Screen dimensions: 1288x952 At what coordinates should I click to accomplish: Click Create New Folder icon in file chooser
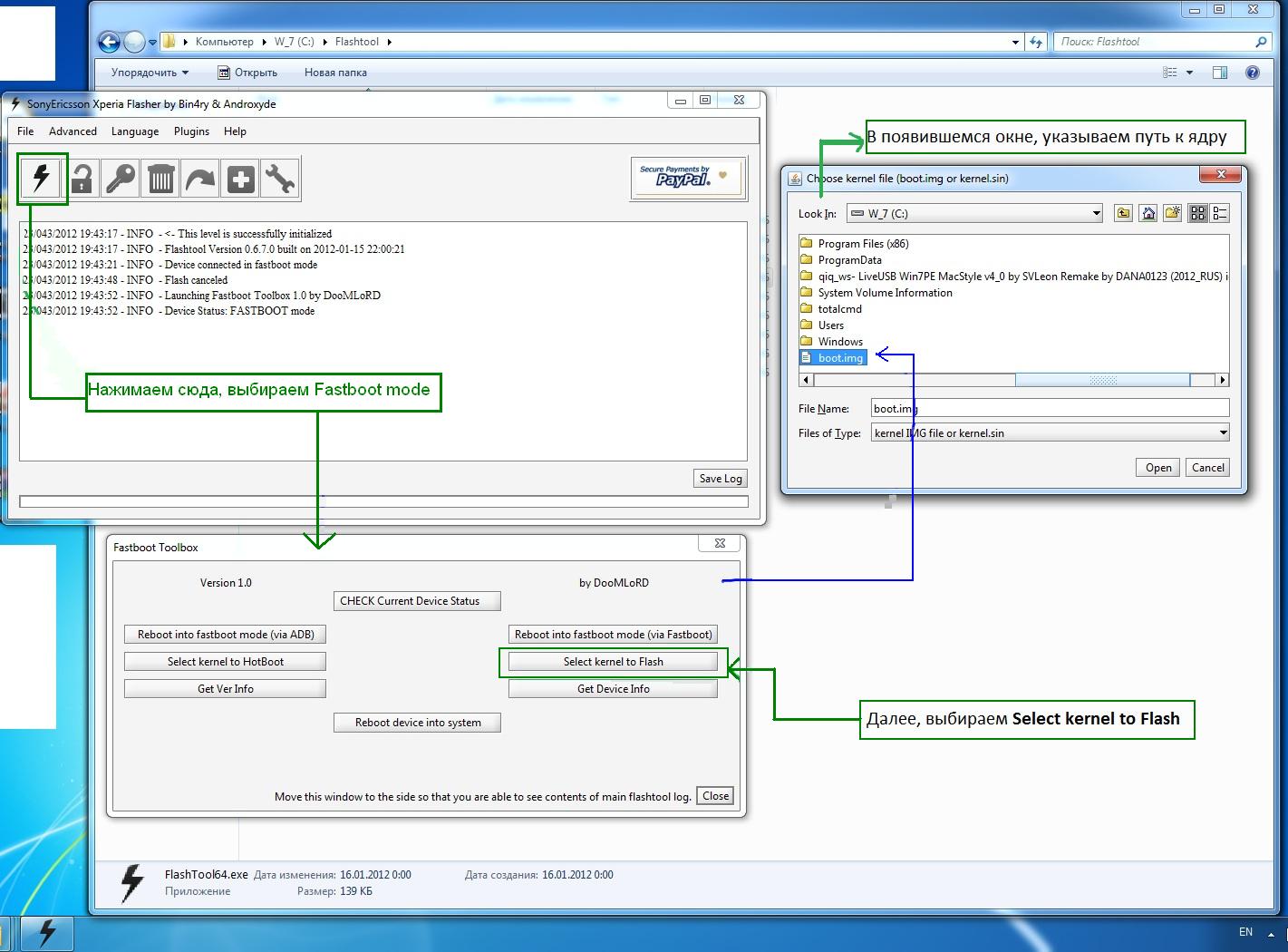click(x=1173, y=213)
